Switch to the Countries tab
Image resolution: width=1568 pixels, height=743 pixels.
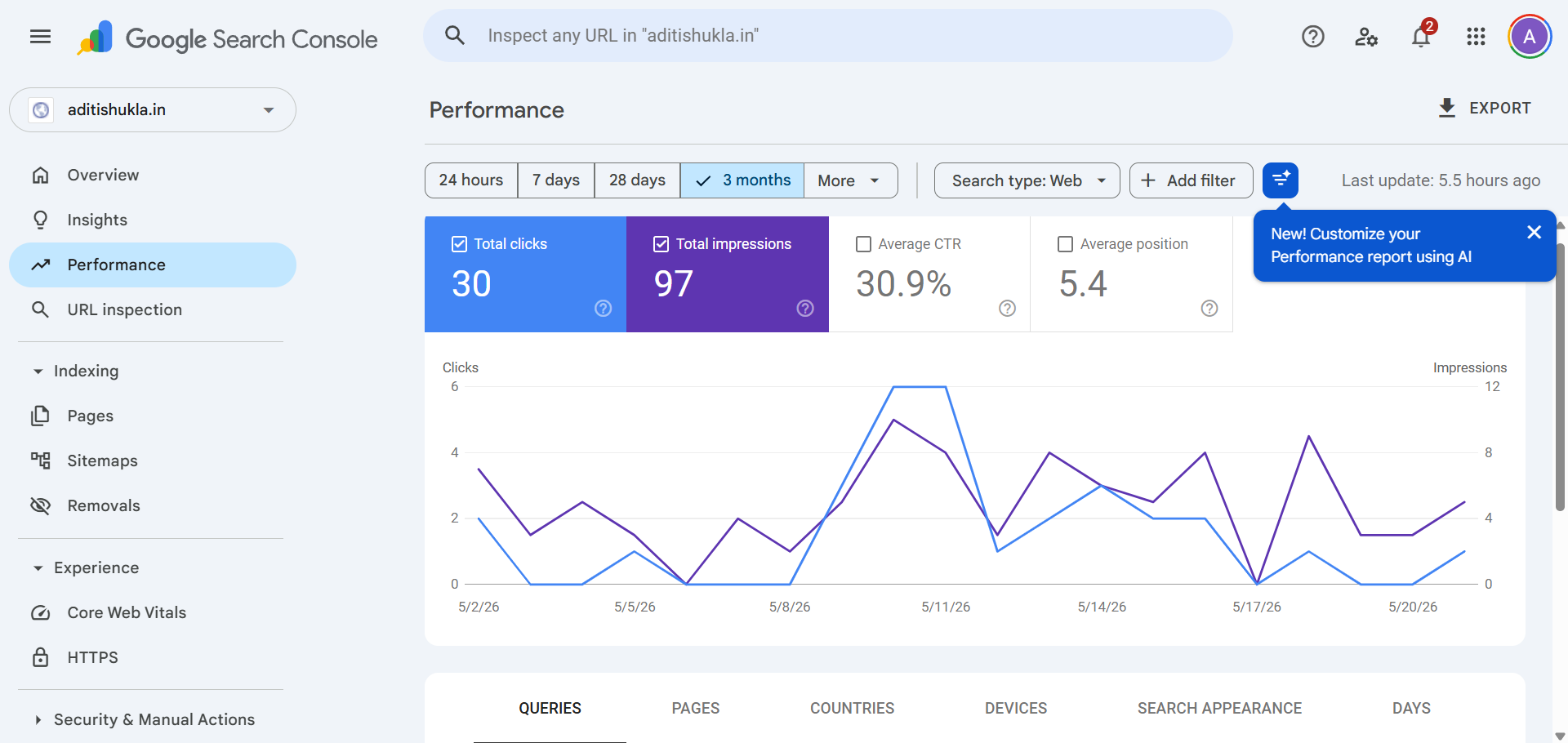(852, 708)
